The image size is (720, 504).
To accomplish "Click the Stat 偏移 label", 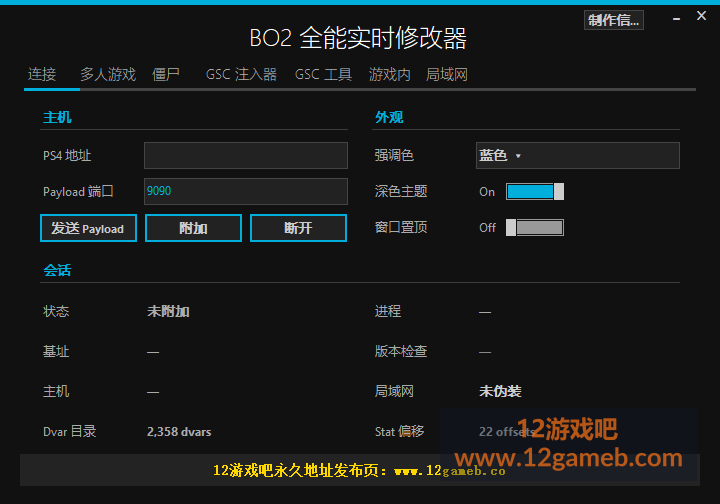I will coord(399,431).
